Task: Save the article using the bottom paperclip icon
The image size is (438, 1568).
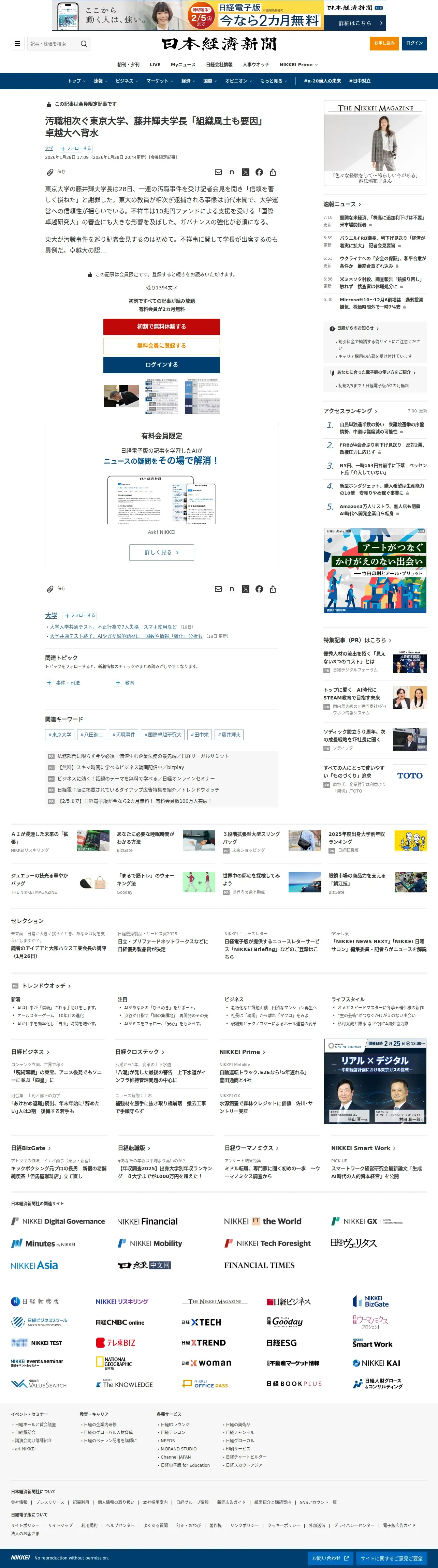Action: pyautogui.click(x=50, y=589)
